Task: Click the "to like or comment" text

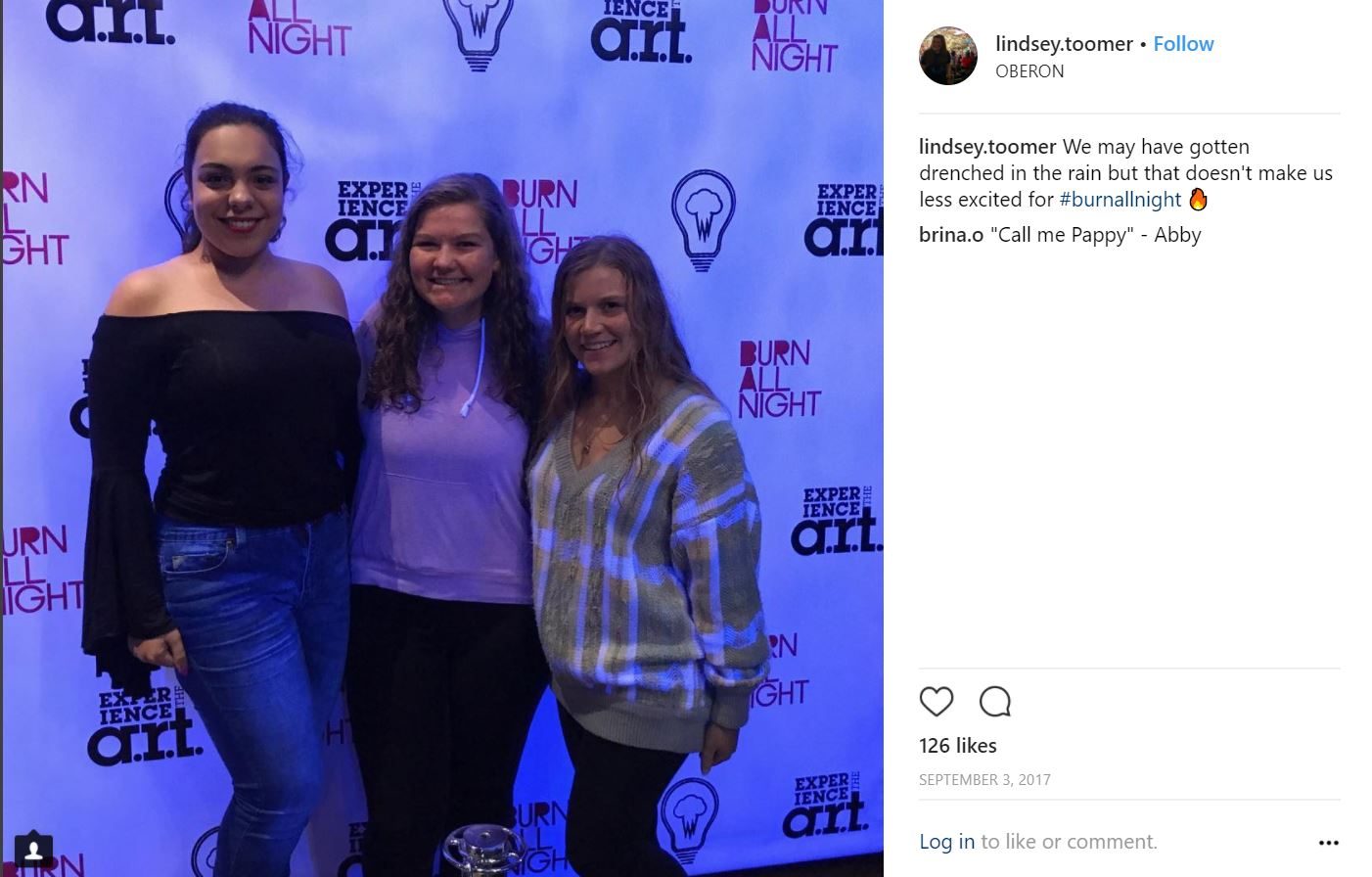Action: click(1069, 842)
